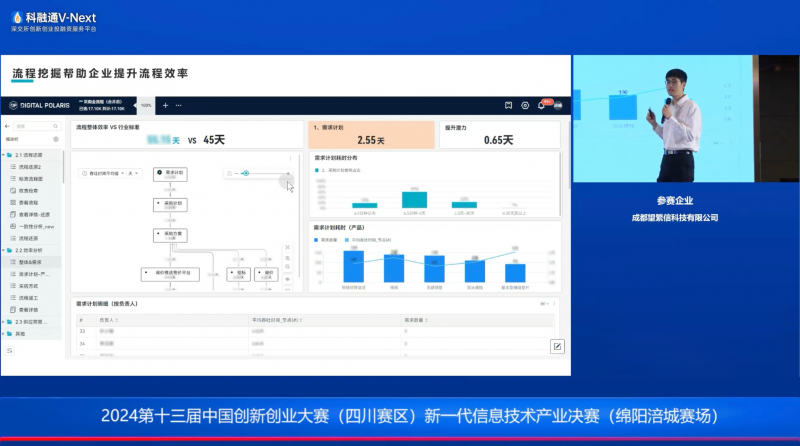Open the process graph kebab menu

pos(291,159)
